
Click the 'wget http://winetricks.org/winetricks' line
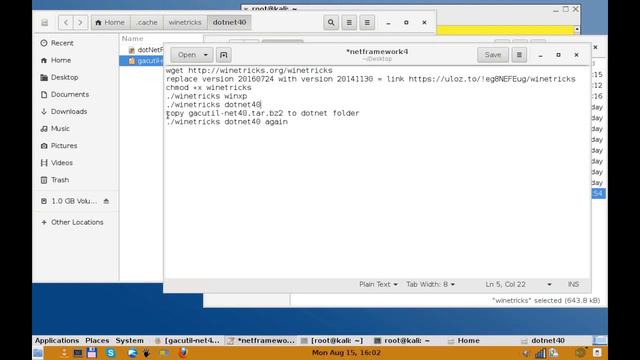249,70
